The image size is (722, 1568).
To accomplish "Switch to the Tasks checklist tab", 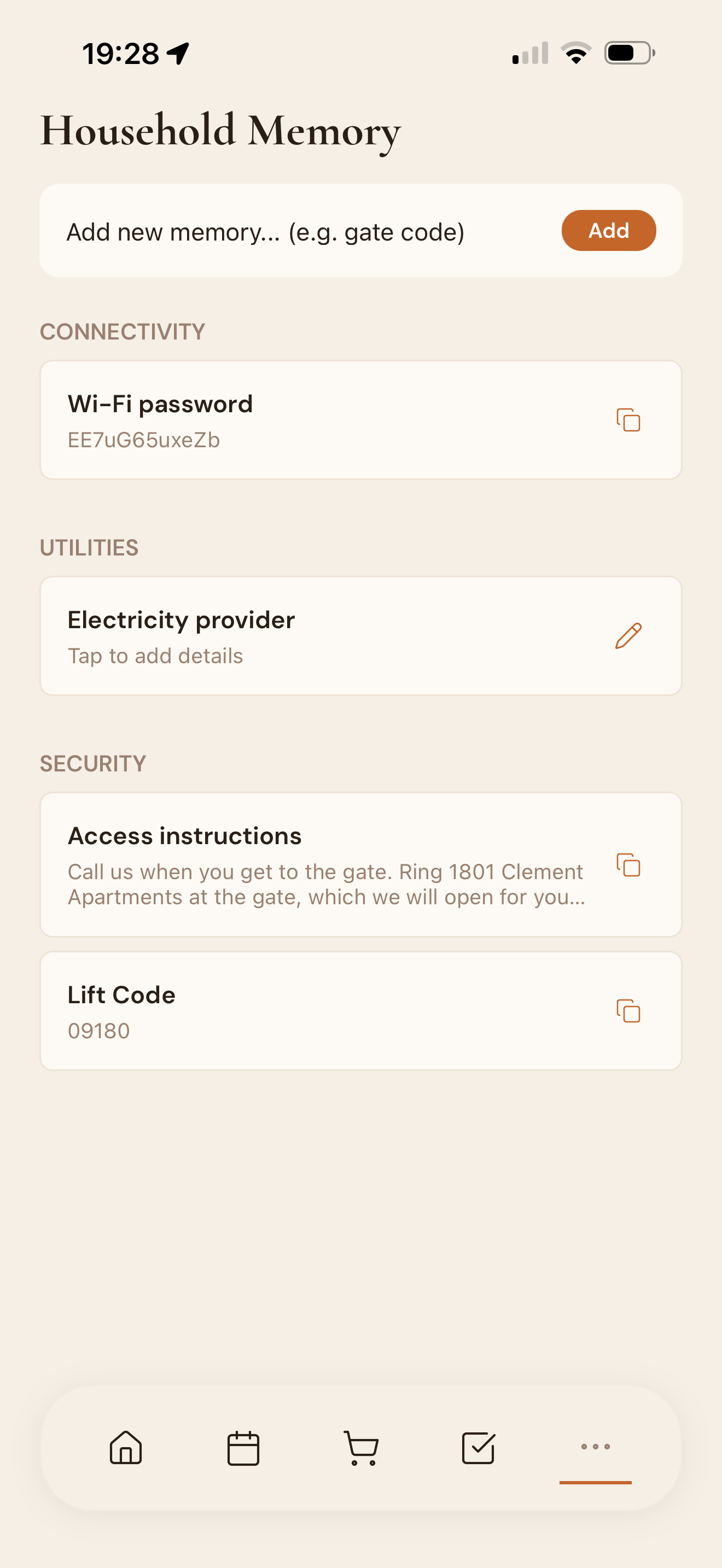I will pos(479,1448).
